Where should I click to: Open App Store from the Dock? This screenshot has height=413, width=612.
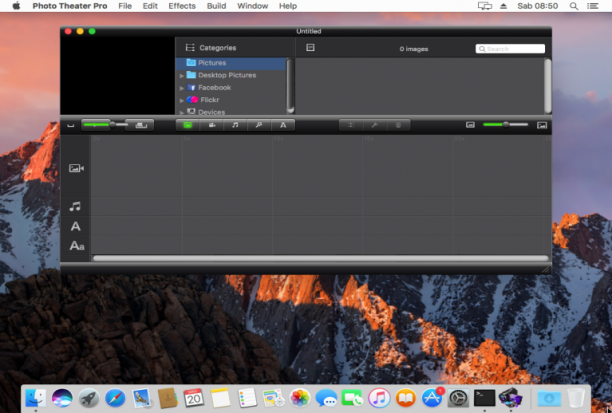pos(432,398)
